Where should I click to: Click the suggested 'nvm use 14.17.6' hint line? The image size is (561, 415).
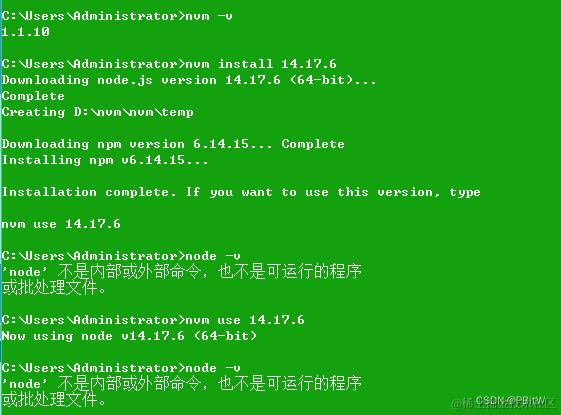61,224
